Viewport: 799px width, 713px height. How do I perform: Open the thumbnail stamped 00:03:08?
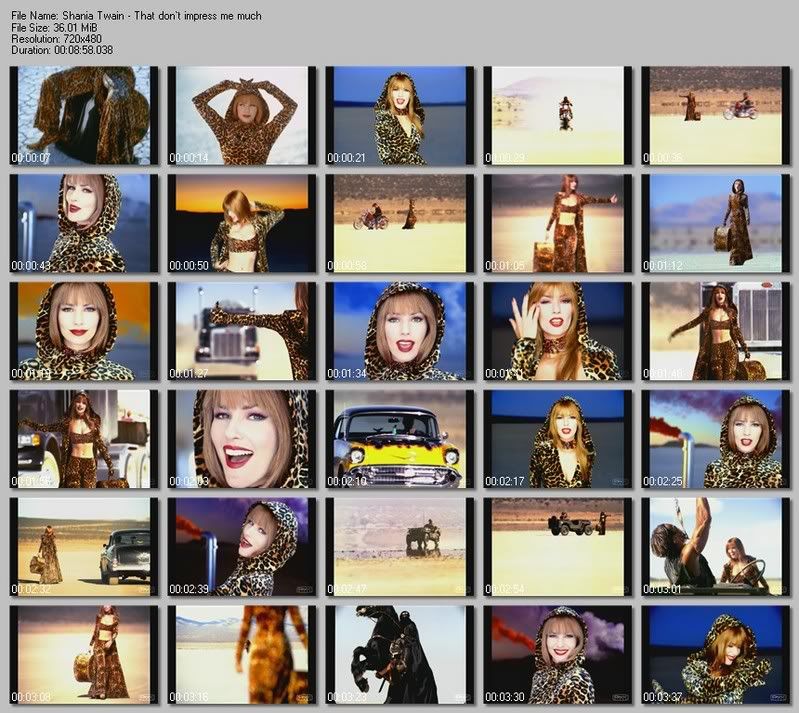click(x=84, y=655)
